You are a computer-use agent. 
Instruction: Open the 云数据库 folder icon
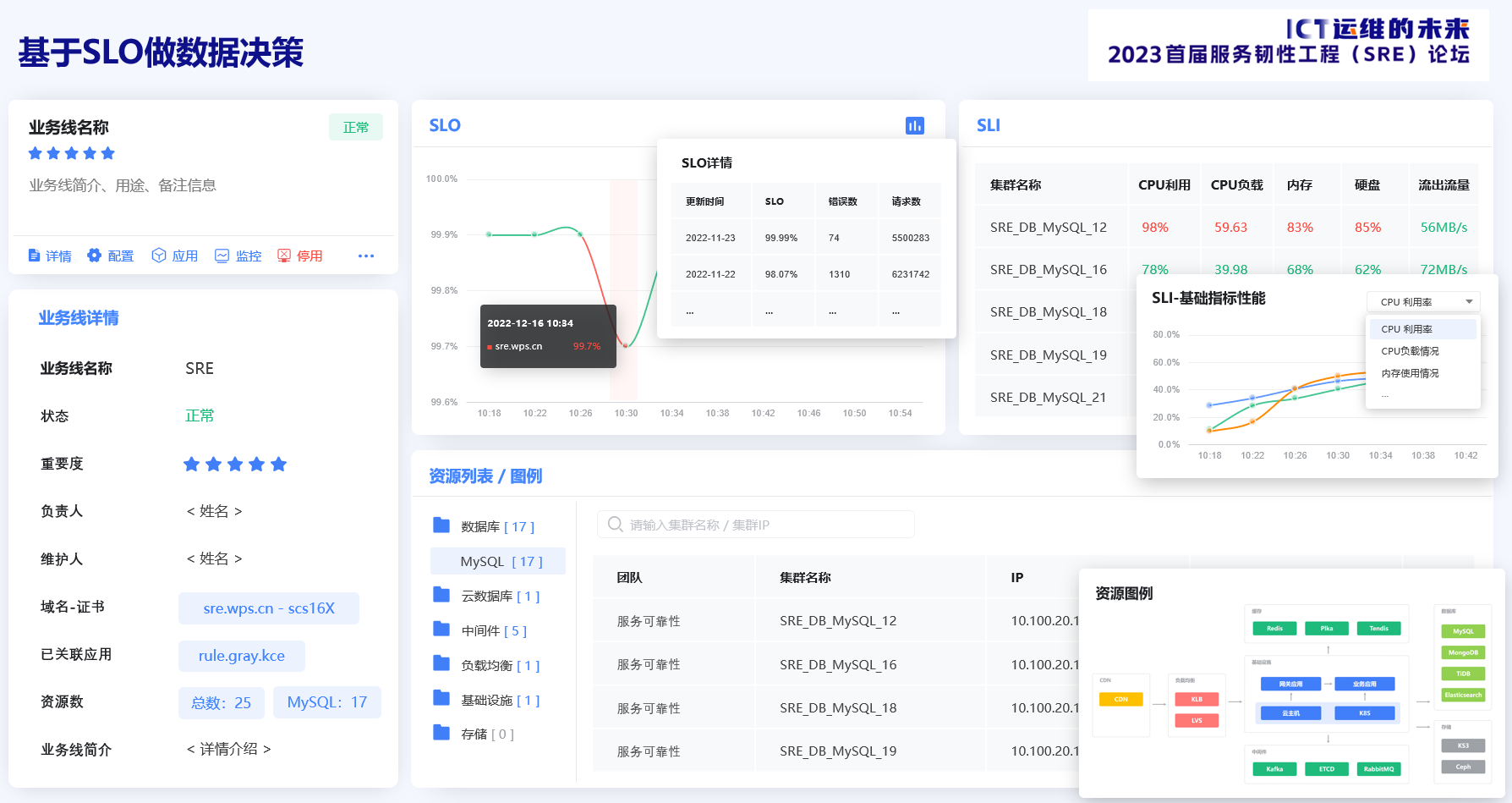441,594
